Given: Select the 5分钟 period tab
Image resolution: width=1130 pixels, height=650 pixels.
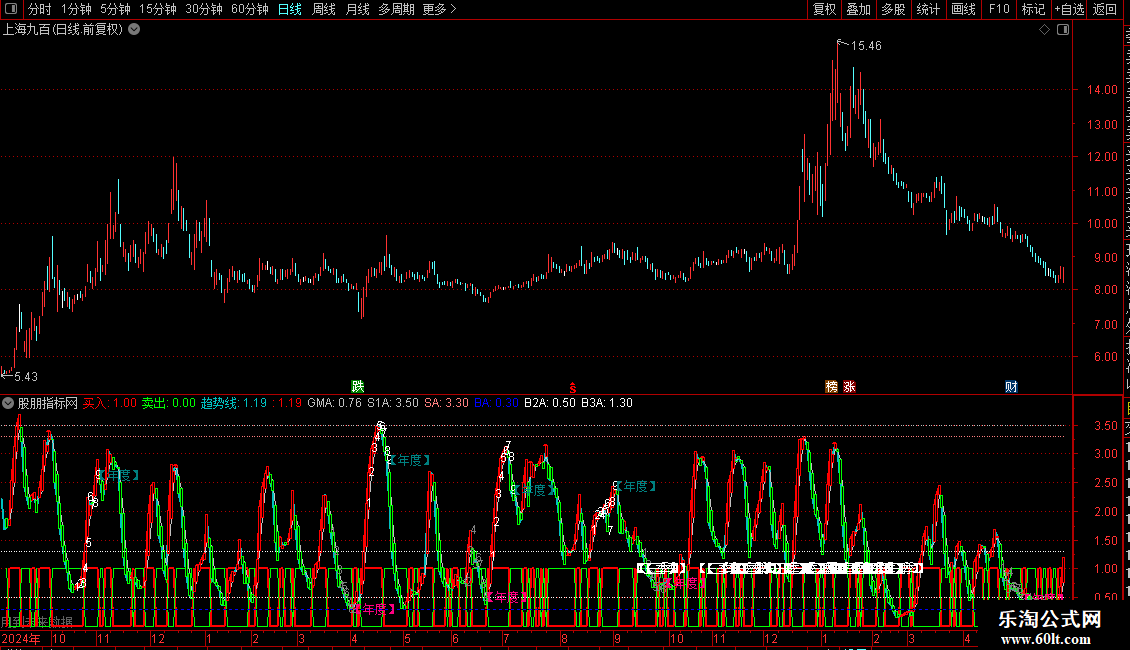Looking at the screenshot, I should (115, 9).
